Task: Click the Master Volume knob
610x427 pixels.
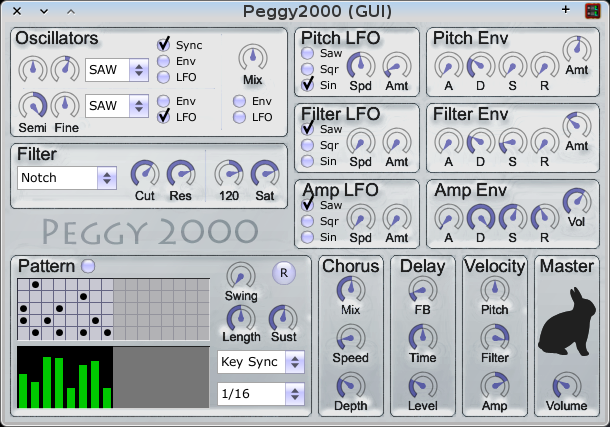Action: pos(567,386)
